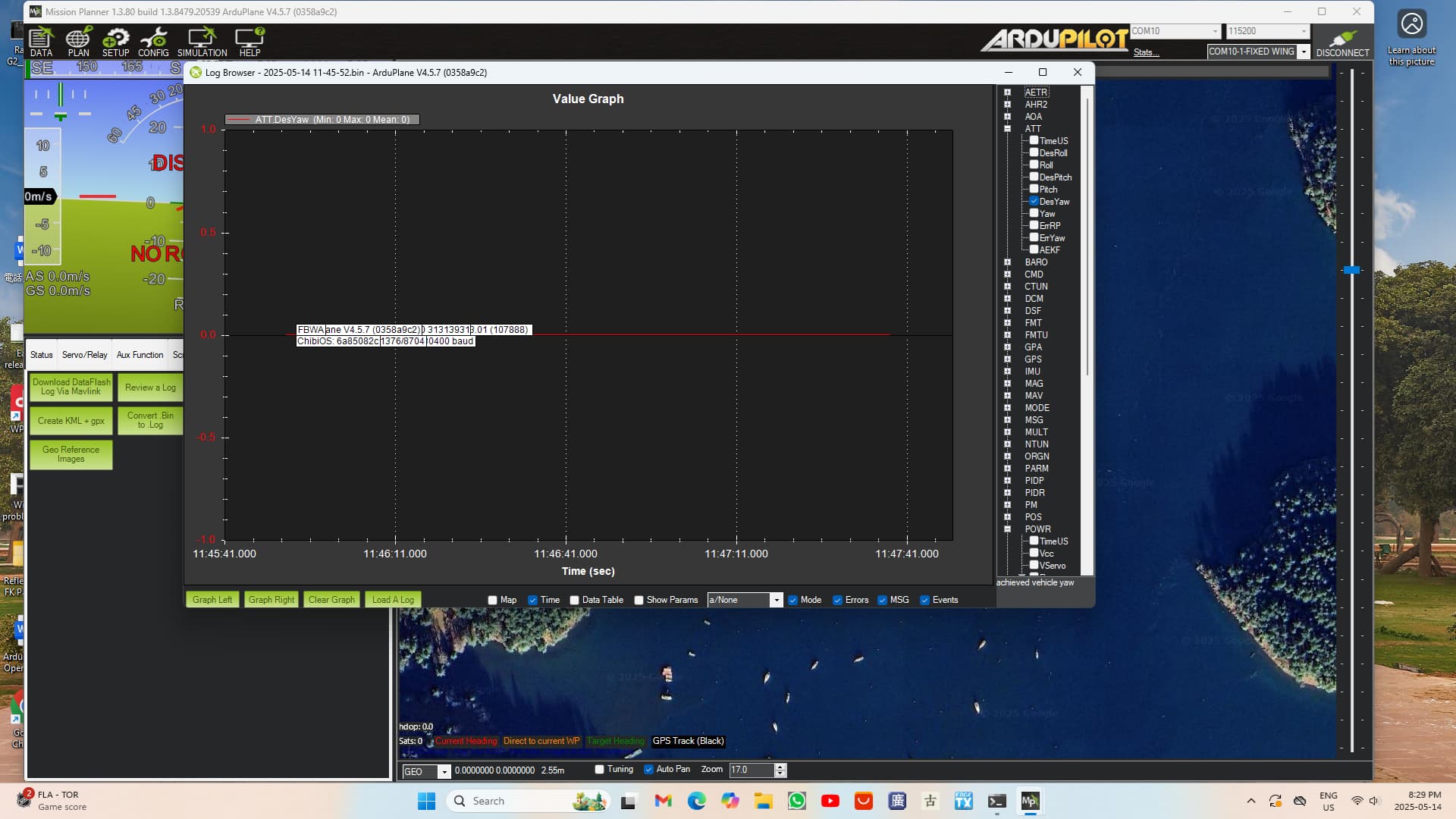Open the SETUP icon in toolbar
This screenshot has width=1456, height=819.
[115, 42]
